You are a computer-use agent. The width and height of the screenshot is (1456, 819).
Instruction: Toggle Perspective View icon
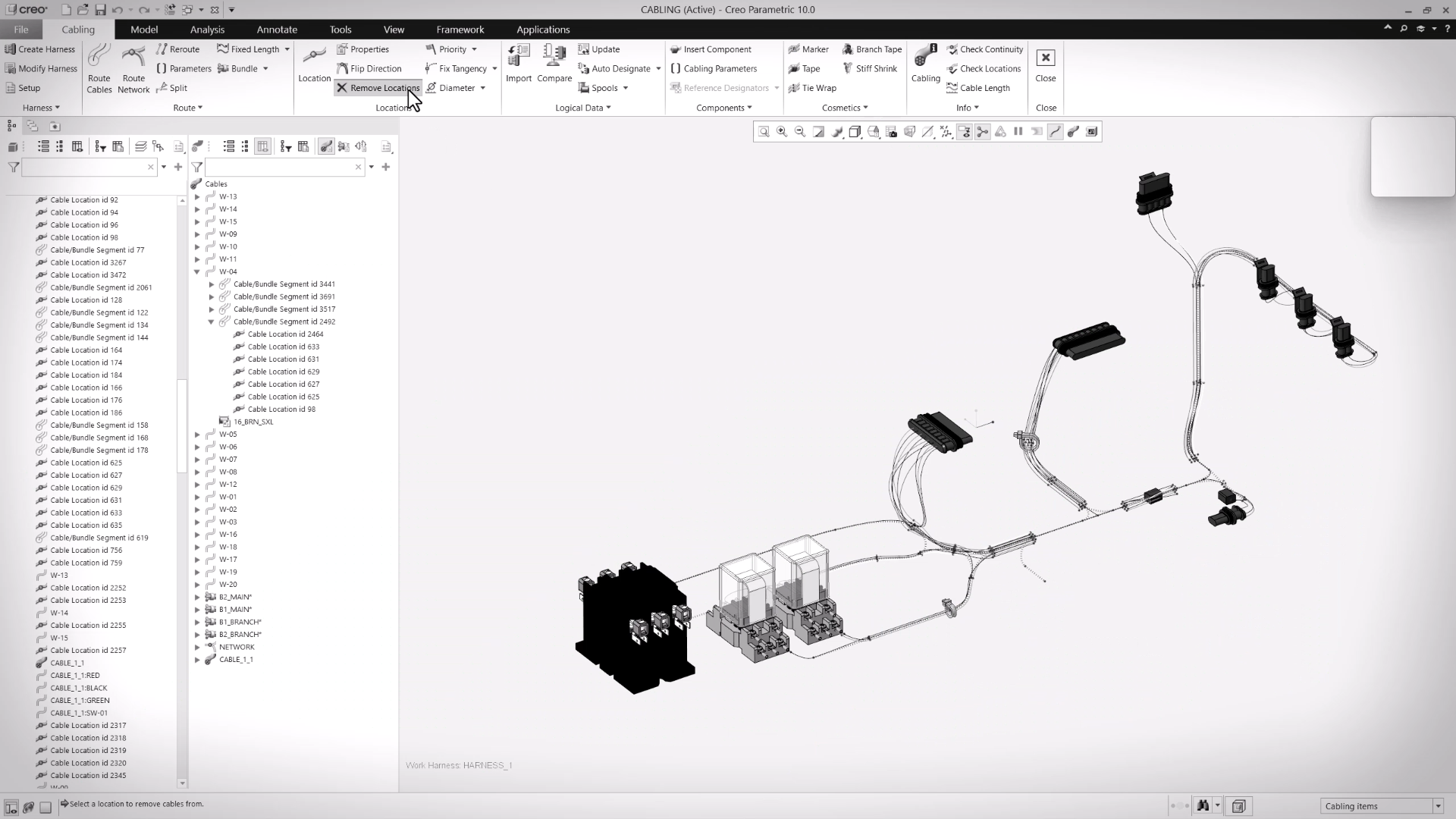pos(909,132)
